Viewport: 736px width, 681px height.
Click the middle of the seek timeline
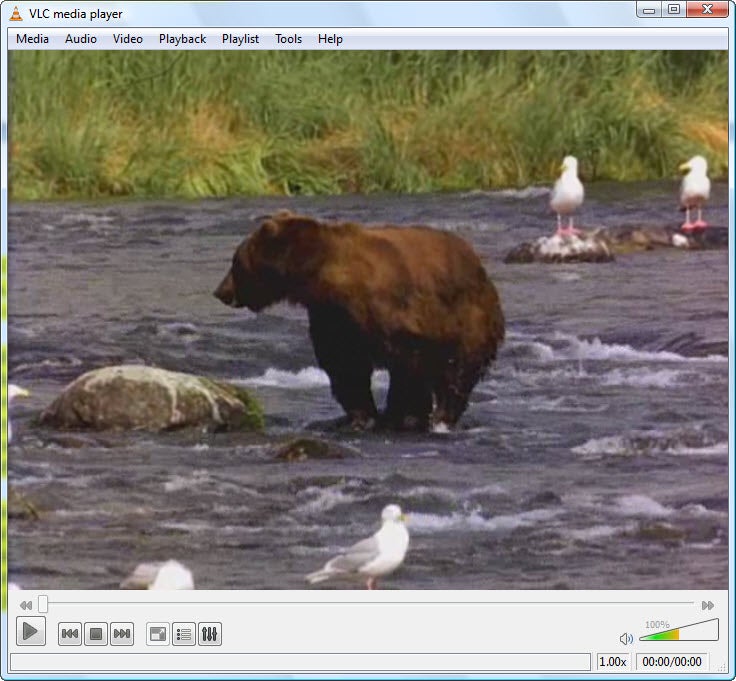(x=367, y=603)
